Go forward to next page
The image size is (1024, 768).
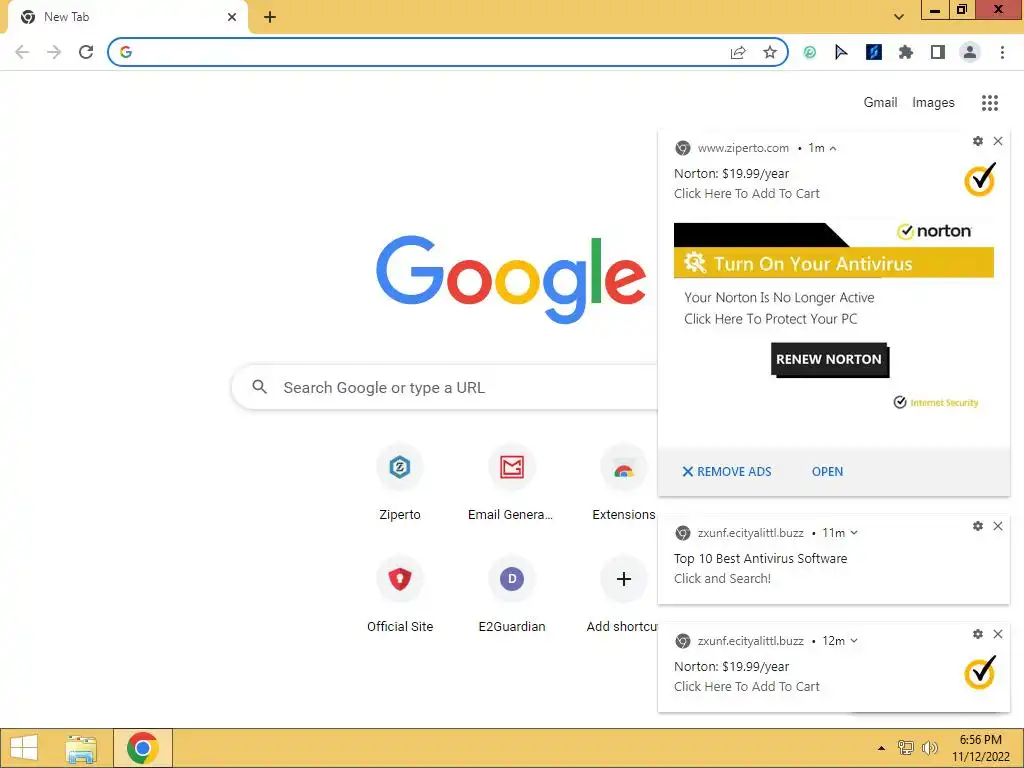pyautogui.click(x=54, y=52)
